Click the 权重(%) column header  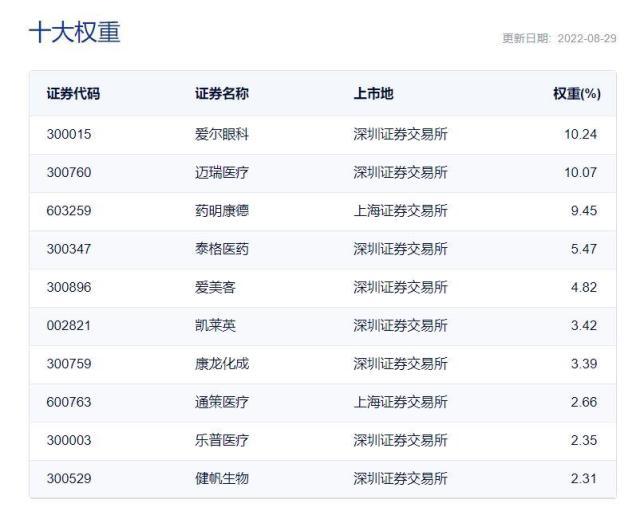pyautogui.click(x=577, y=94)
